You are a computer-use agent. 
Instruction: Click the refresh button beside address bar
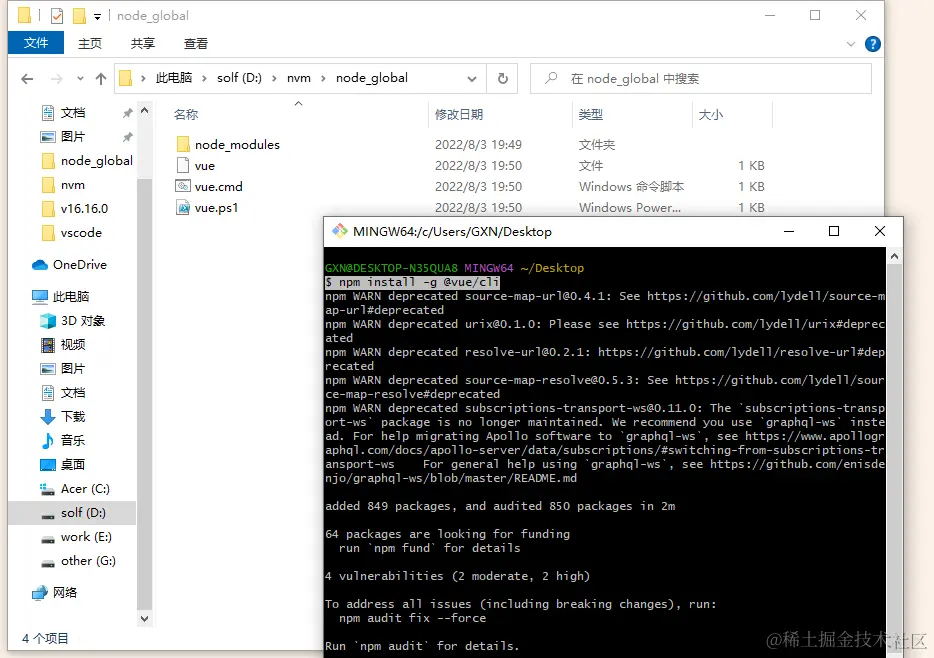point(503,79)
